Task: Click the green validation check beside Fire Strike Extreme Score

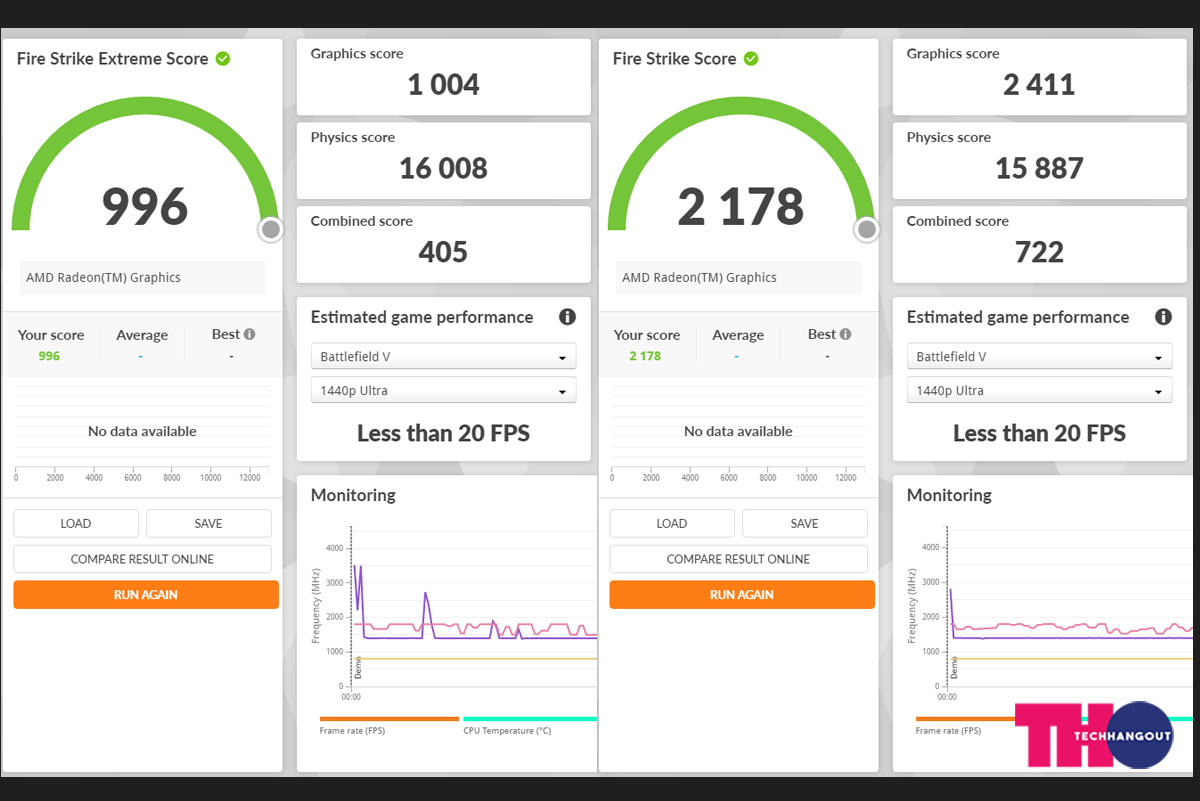Action: tap(223, 58)
